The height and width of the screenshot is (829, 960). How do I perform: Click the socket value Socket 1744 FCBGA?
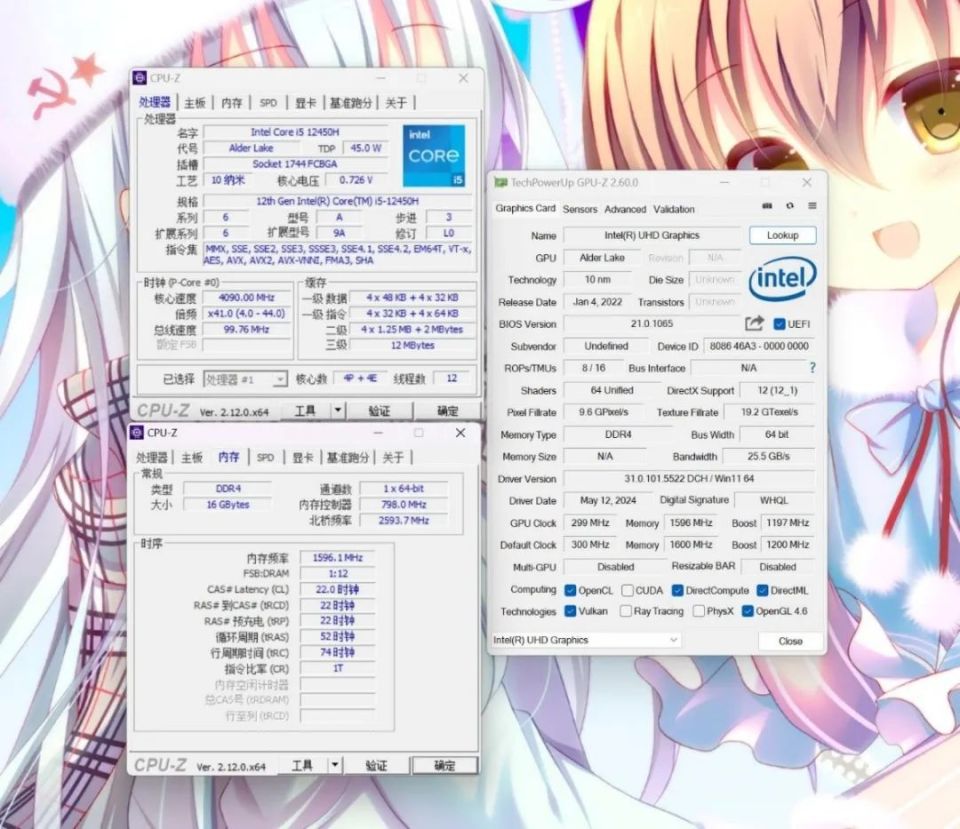[294, 164]
